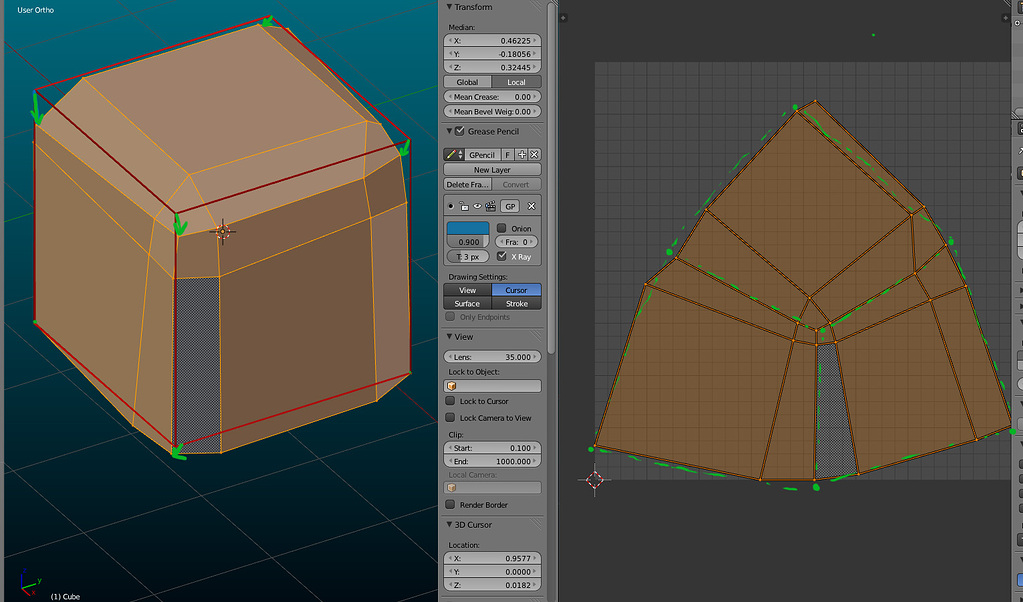Image resolution: width=1023 pixels, height=602 pixels.
Task: Choose Stroke drawing setting
Action: tap(517, 304)
